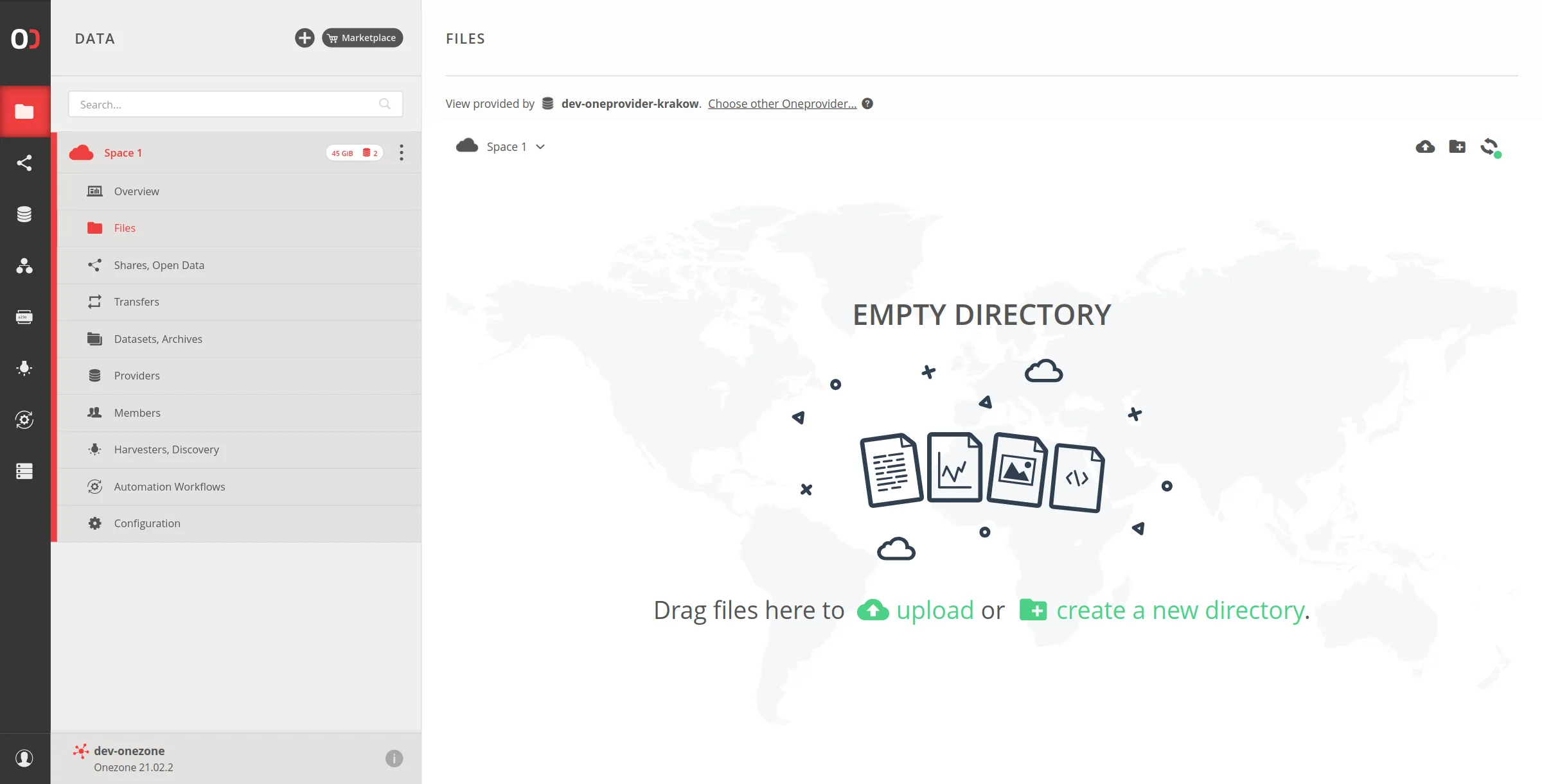Open Members for Space 1

click(137, 413)
